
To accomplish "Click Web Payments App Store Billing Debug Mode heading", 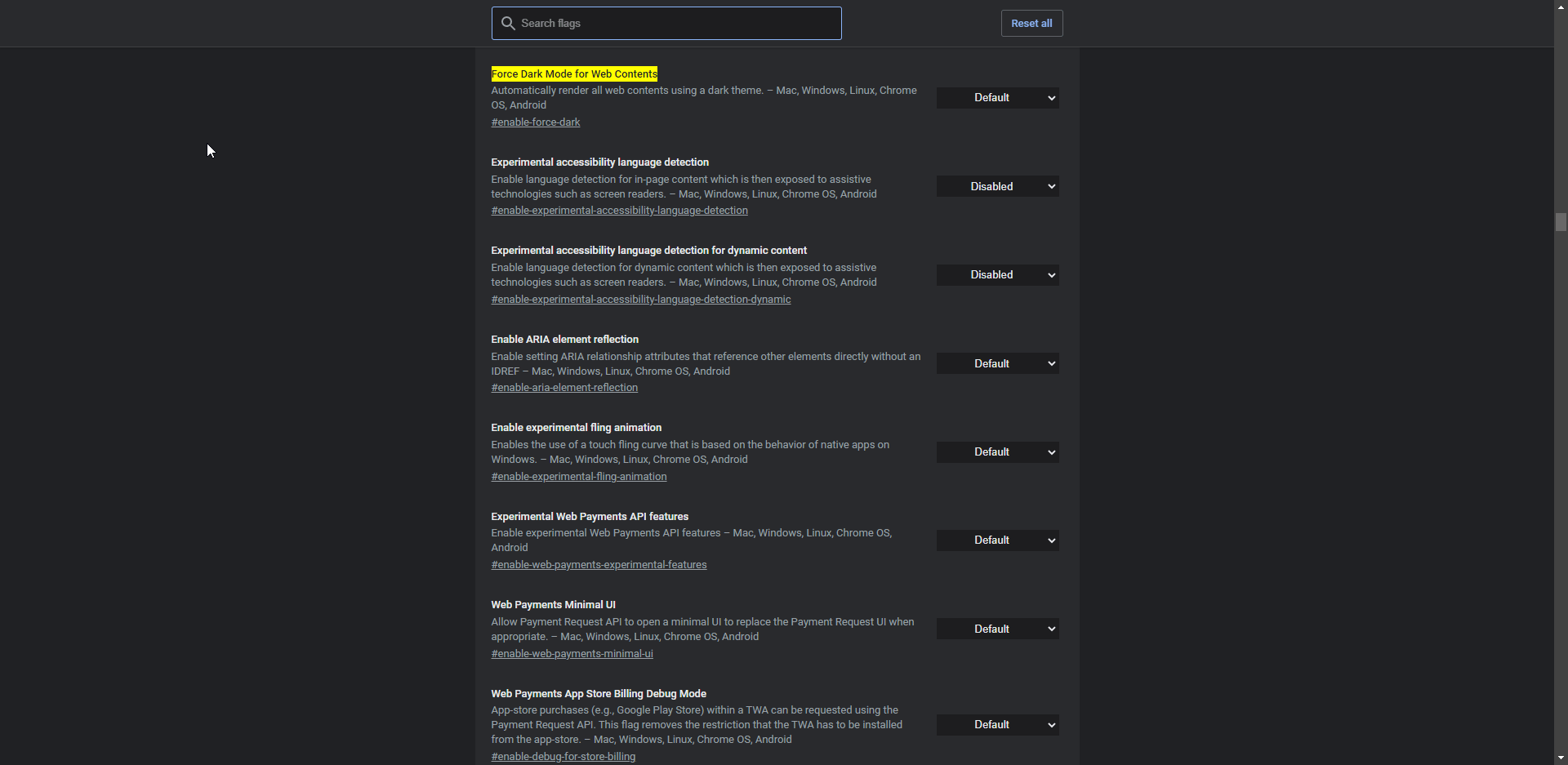I will point(599,694).
